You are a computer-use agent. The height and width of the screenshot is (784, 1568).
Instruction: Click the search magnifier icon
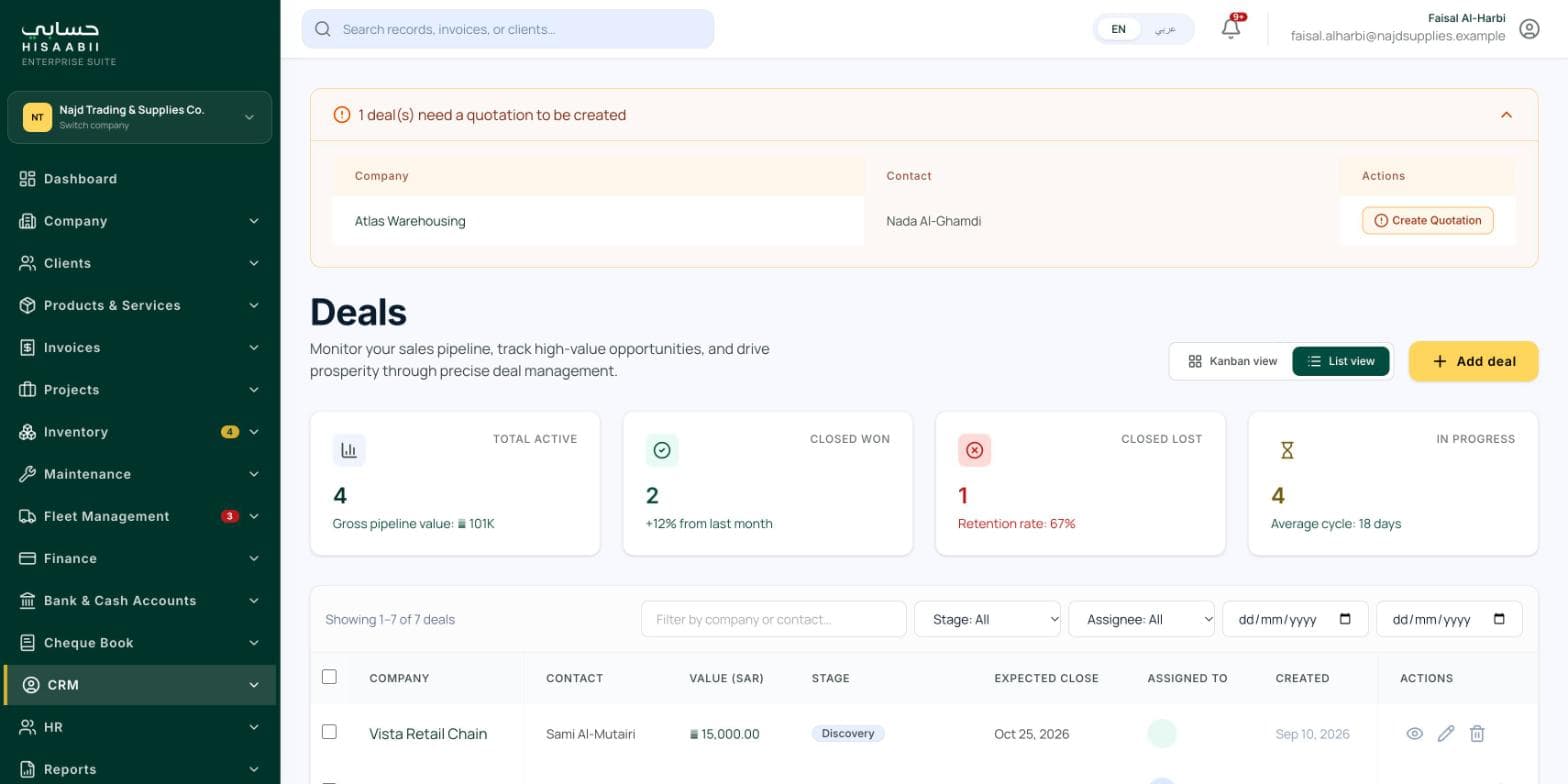323,29
